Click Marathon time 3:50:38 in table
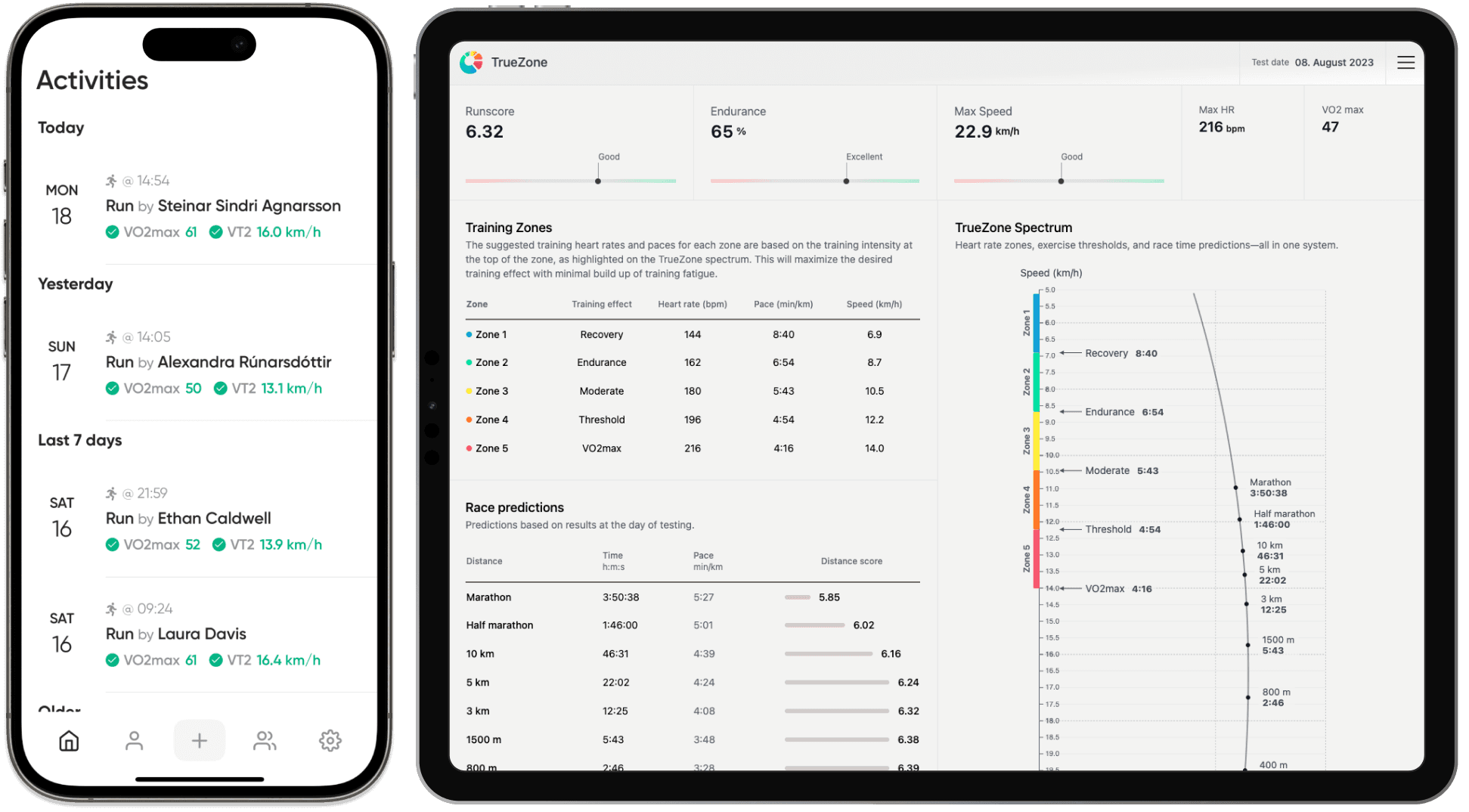 (x=621, y=597)
